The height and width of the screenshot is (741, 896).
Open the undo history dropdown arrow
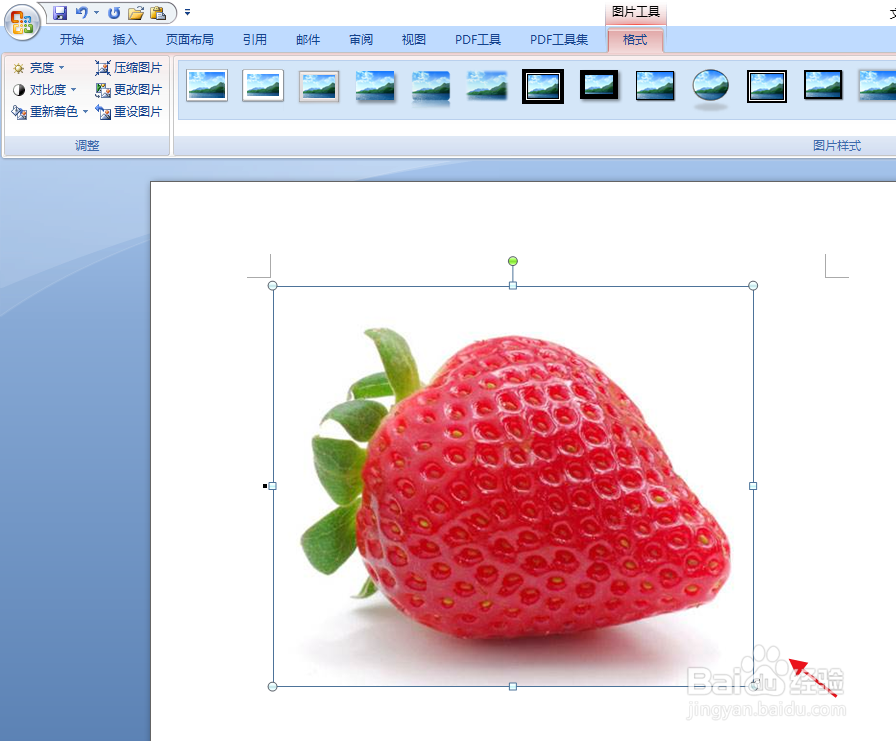(x=96, y=13)
